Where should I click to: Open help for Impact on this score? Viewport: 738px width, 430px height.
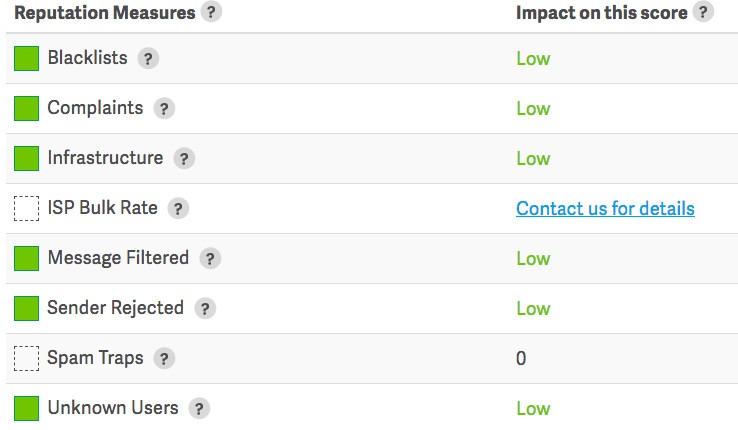(x=703, y=12)
